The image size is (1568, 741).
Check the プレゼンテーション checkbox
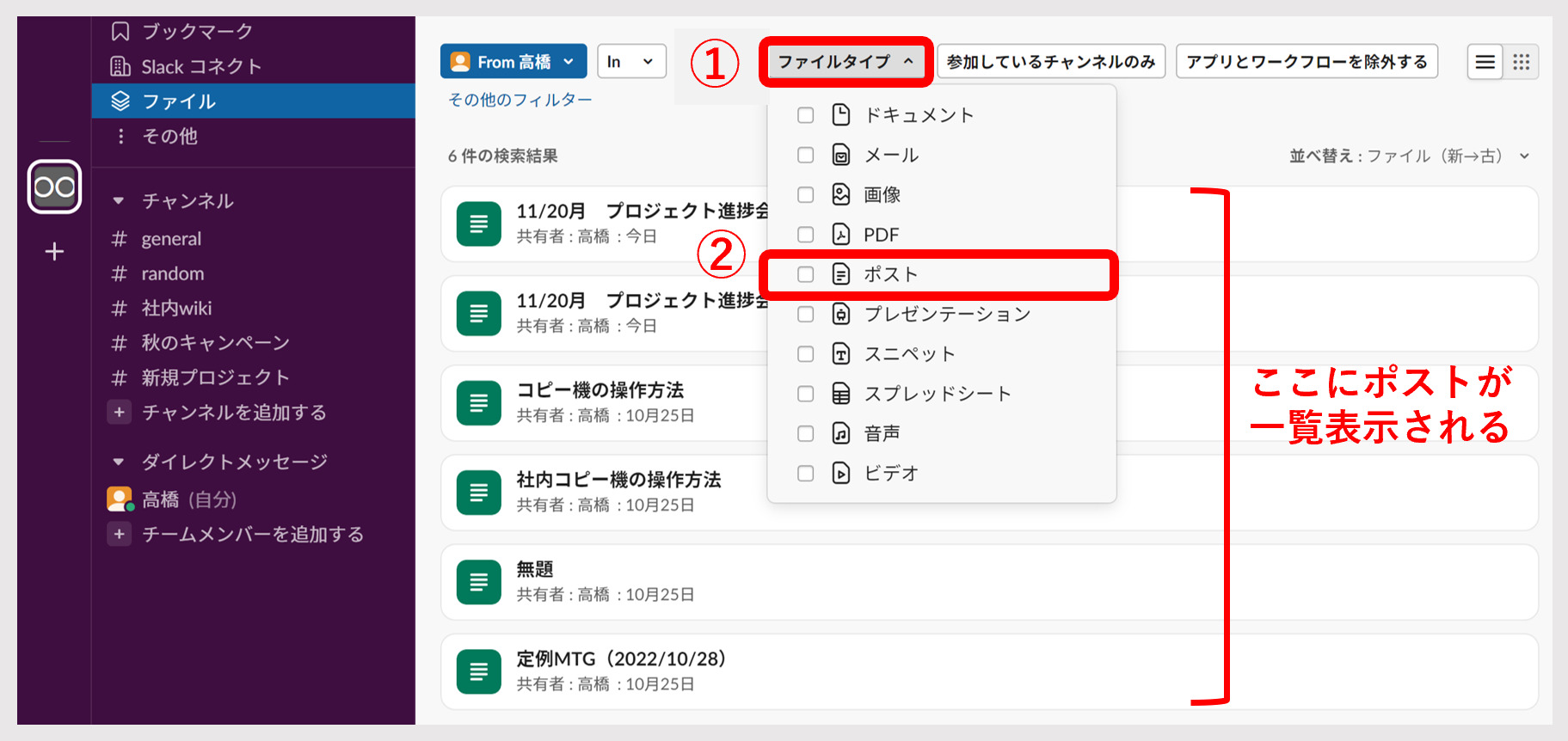[x=805, y=314]
